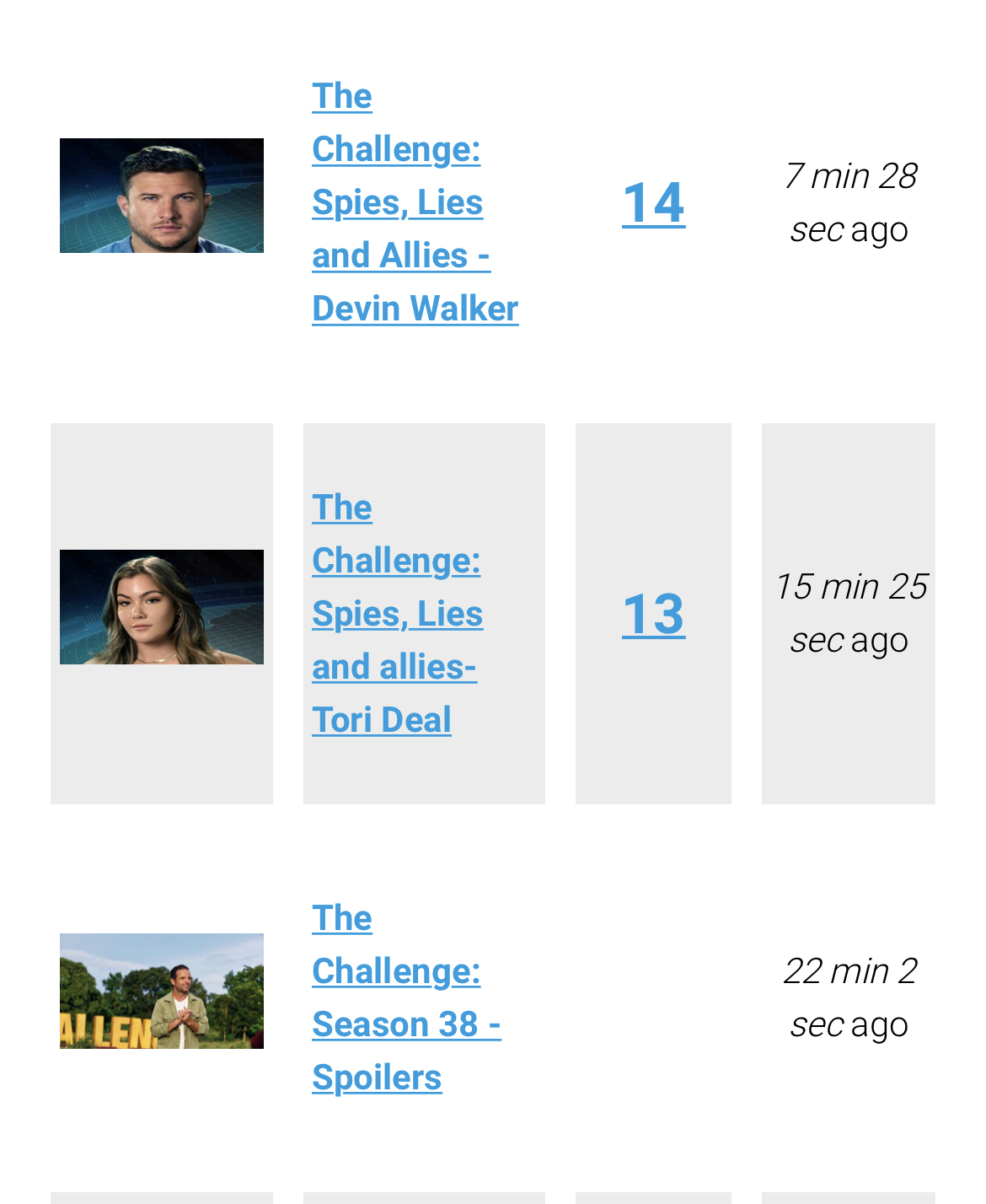Click partially visible gray title cell at bottom
Image resolution: width=986 pixels, height=1204 pixels.
[x=424, y=1198]
